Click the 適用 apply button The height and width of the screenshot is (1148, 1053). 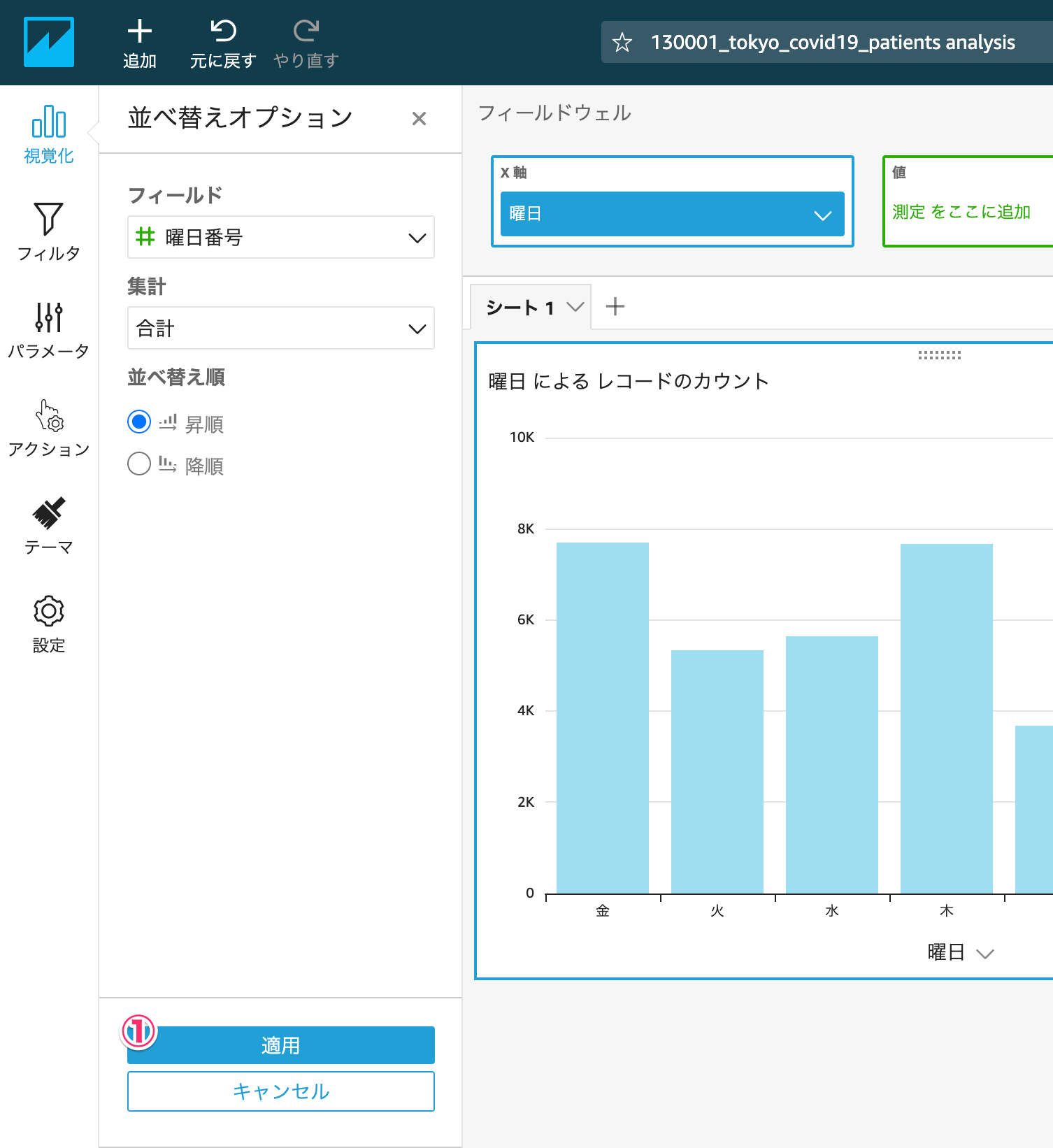[x=280, y=1045]
